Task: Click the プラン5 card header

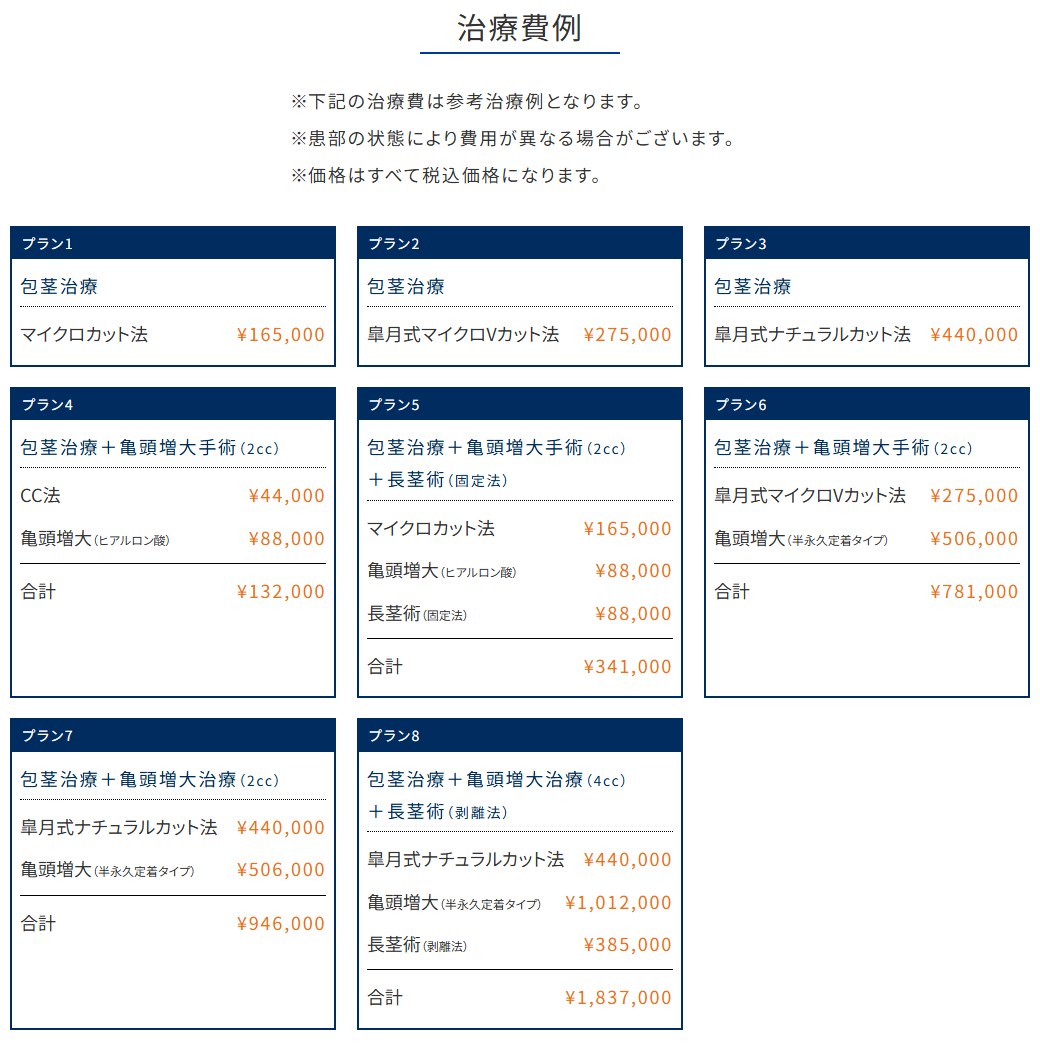Action: click(x=520, y=404)
